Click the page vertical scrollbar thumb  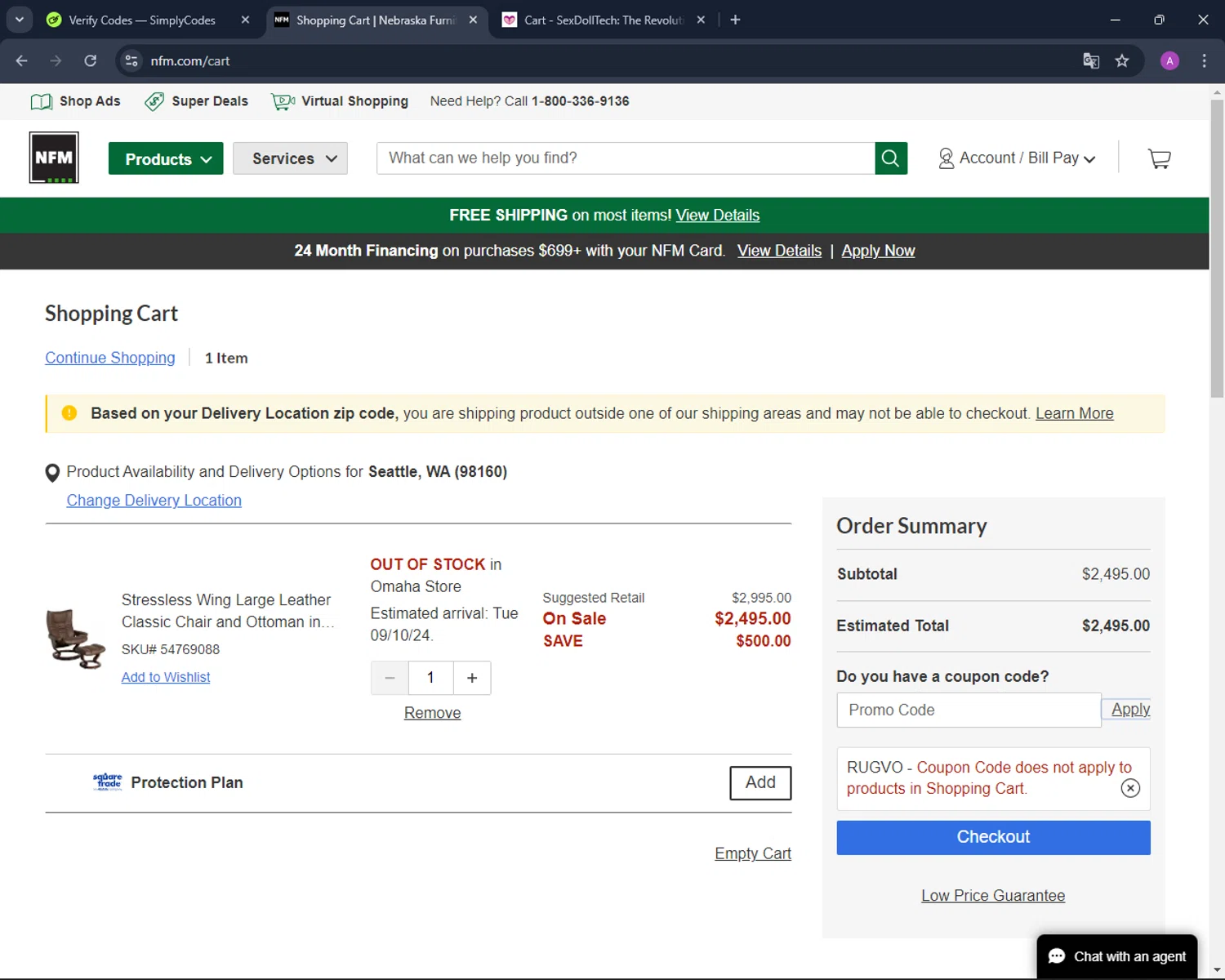point(1217,249)
